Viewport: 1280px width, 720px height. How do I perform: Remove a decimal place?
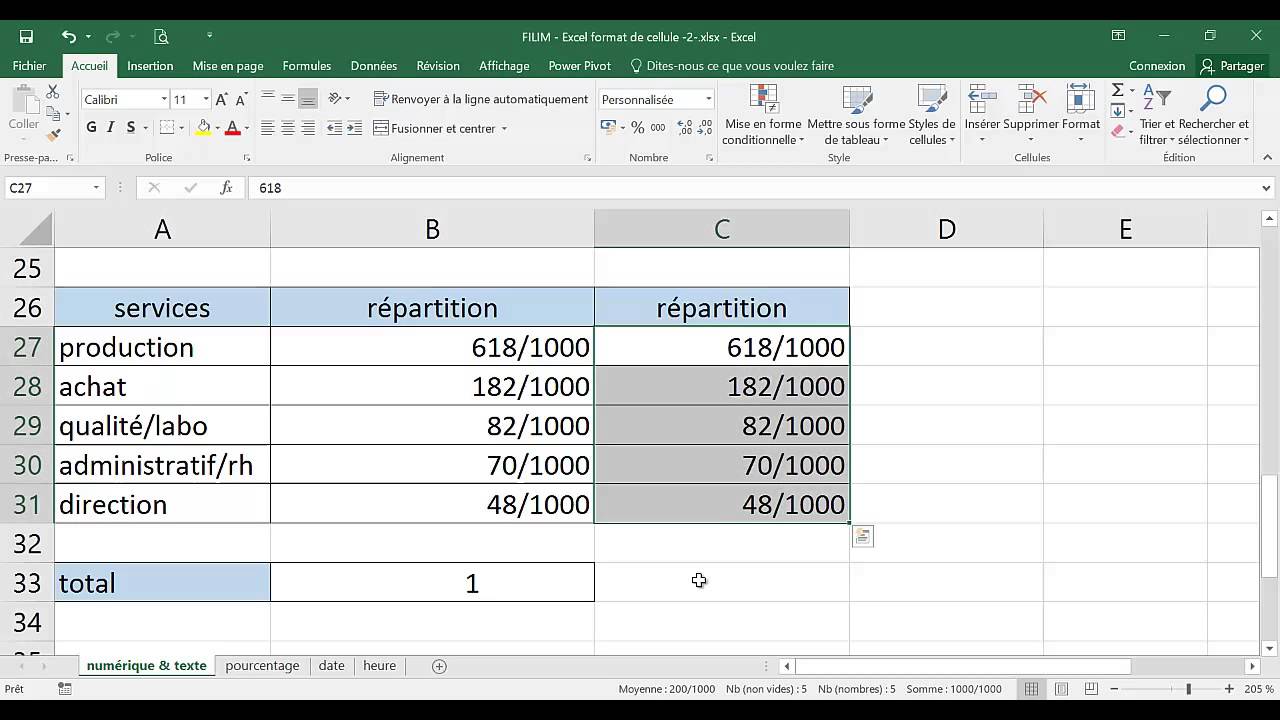(x=706, y=128)
